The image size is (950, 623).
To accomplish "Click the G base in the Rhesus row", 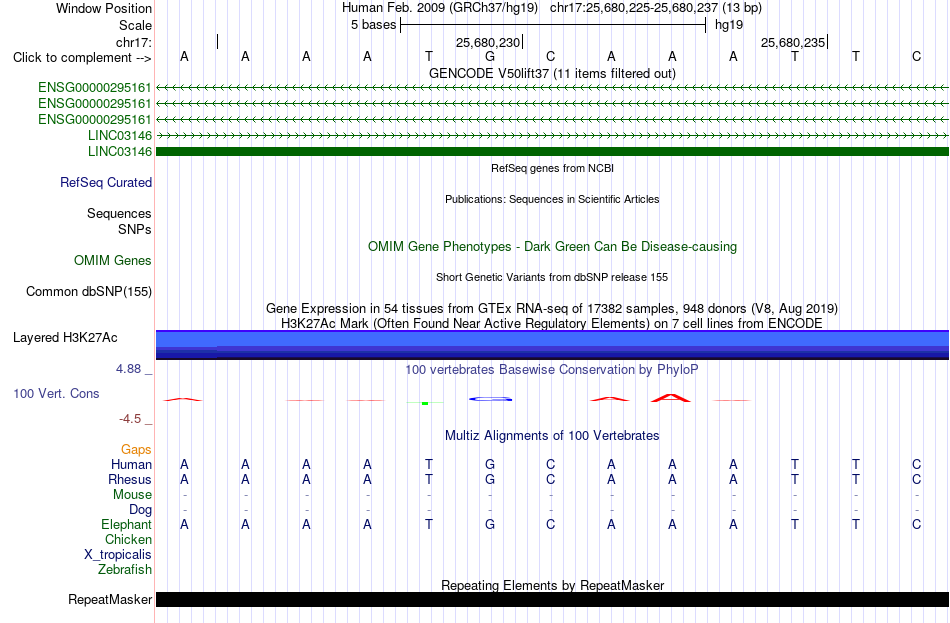I will click(490, 479).
